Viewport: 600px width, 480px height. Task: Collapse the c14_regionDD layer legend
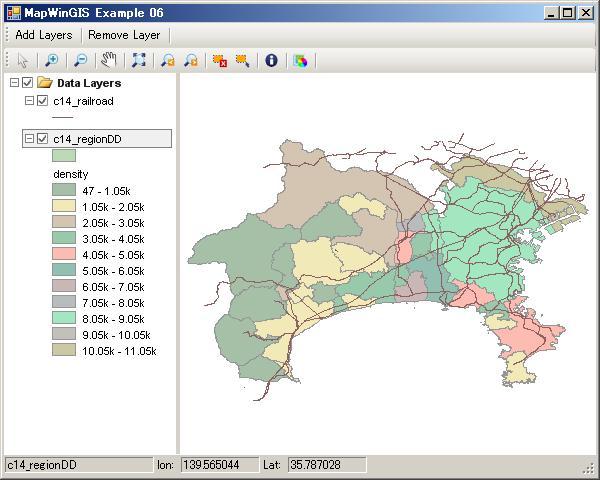tap(30, 139)
